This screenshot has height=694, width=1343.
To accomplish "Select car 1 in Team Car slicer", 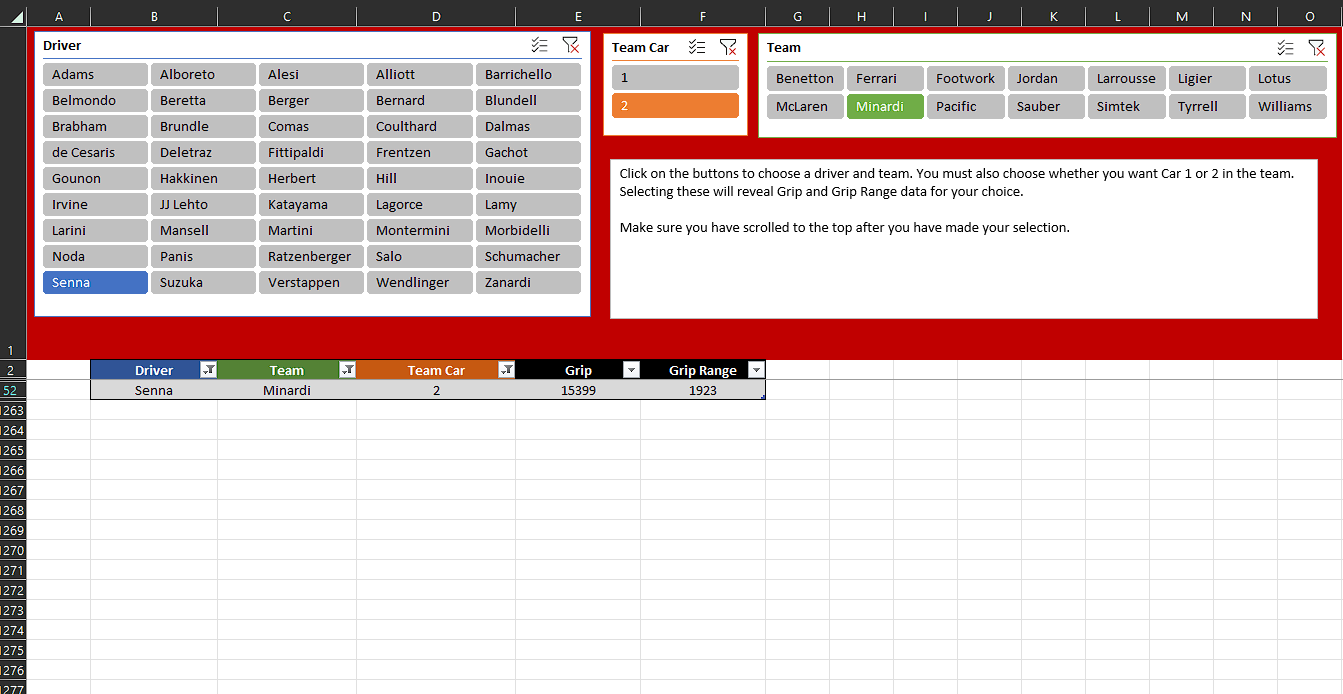I will click(675, 78).
